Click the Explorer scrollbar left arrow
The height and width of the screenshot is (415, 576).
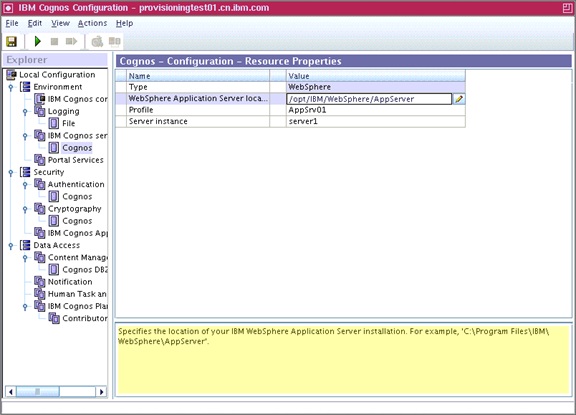[11, 391]
